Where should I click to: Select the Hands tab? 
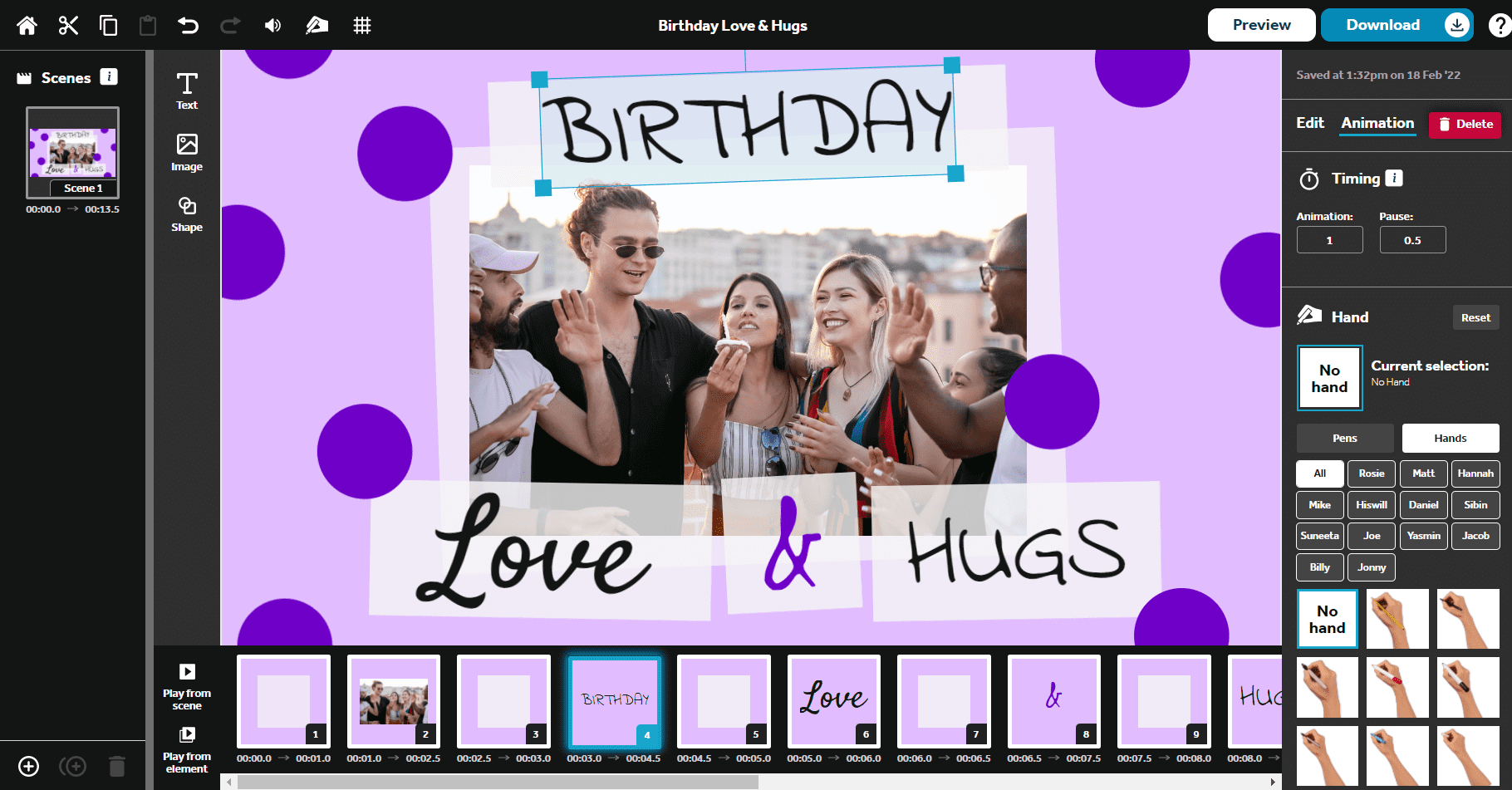[1451, 438]
